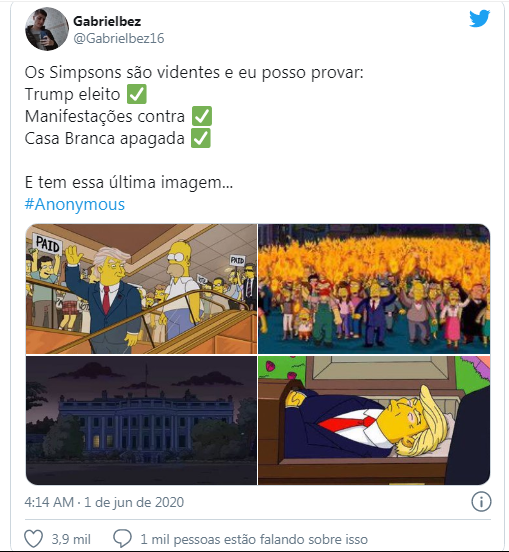Click the 3,9 mil likes count
Viewport: 509px width, 552px height.
(71, 539)
